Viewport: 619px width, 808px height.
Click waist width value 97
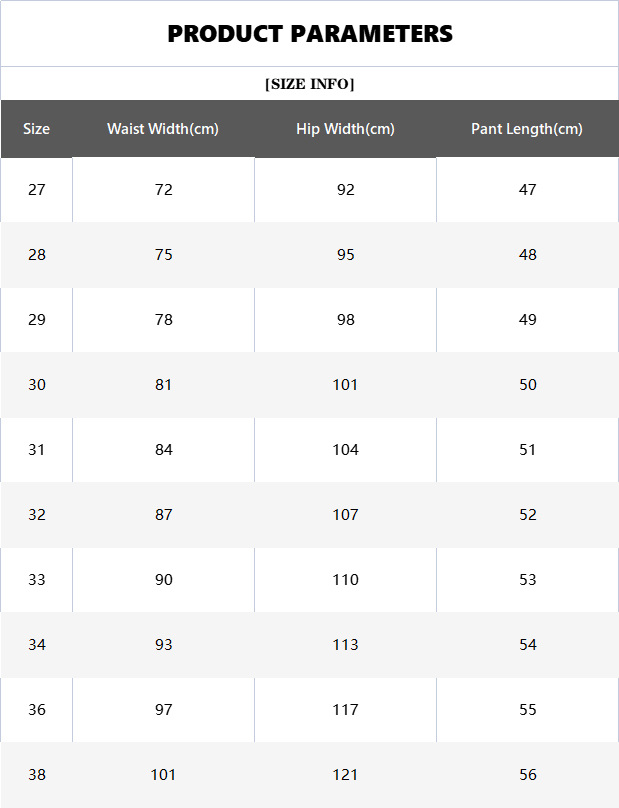tap(163, 710)
